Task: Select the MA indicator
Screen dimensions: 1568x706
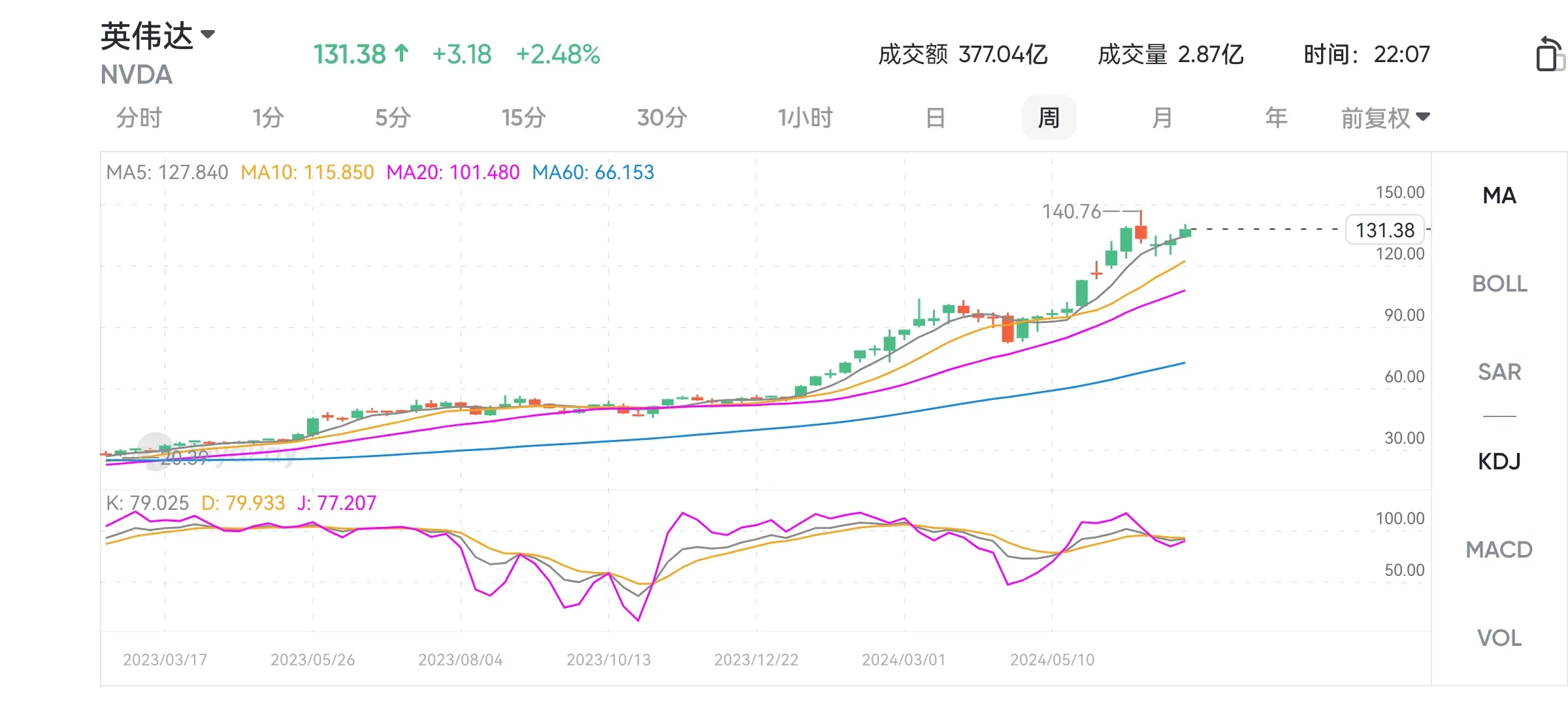Action: [1499, 195]
